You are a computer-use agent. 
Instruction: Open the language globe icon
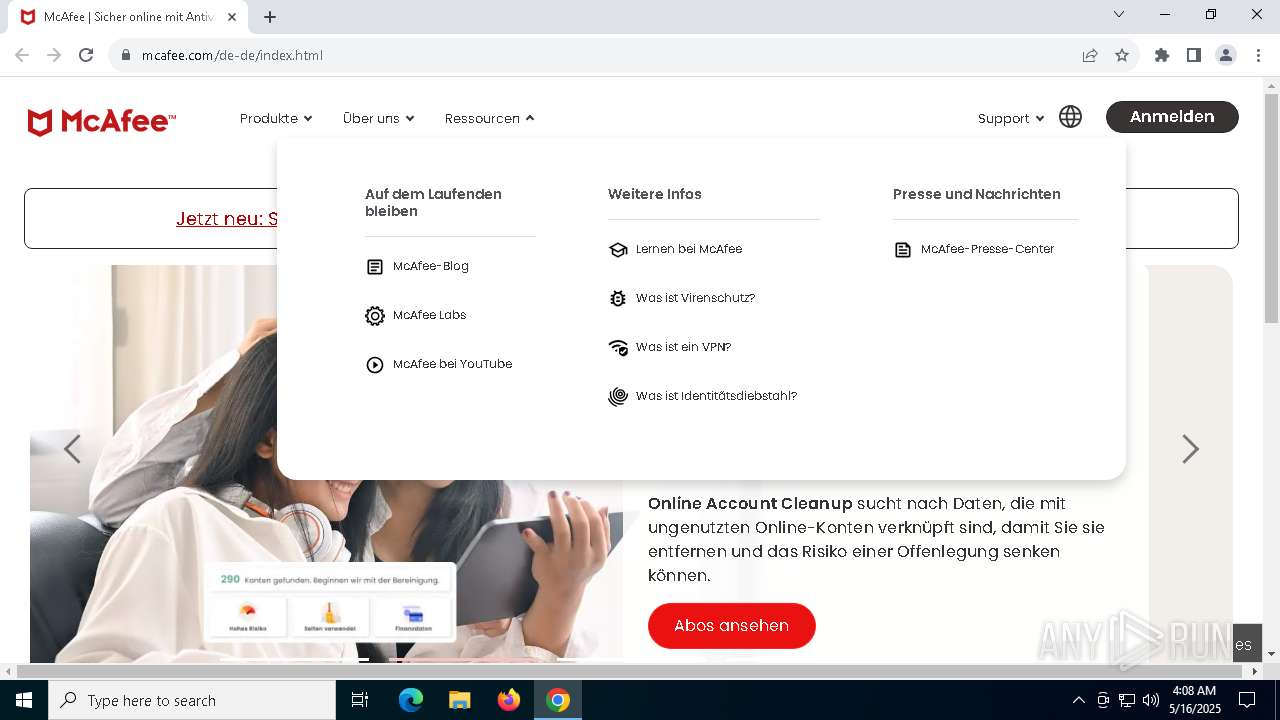click(1070, 117)
